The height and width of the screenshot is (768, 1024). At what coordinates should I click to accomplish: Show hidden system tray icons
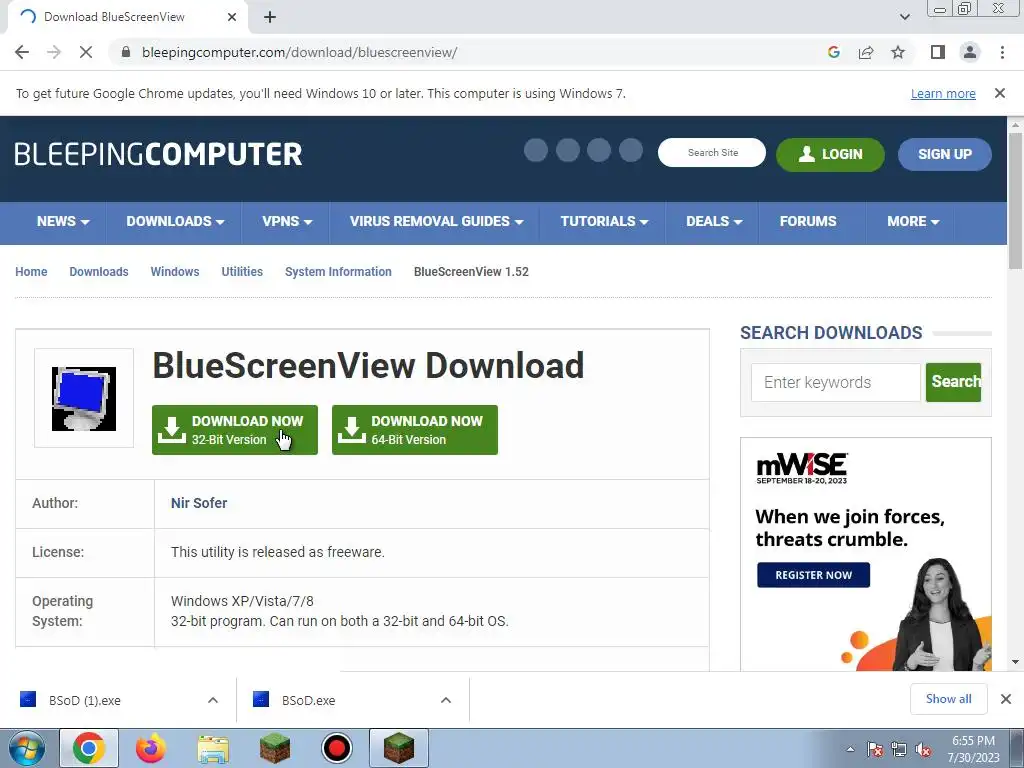[x=850, y=749]
